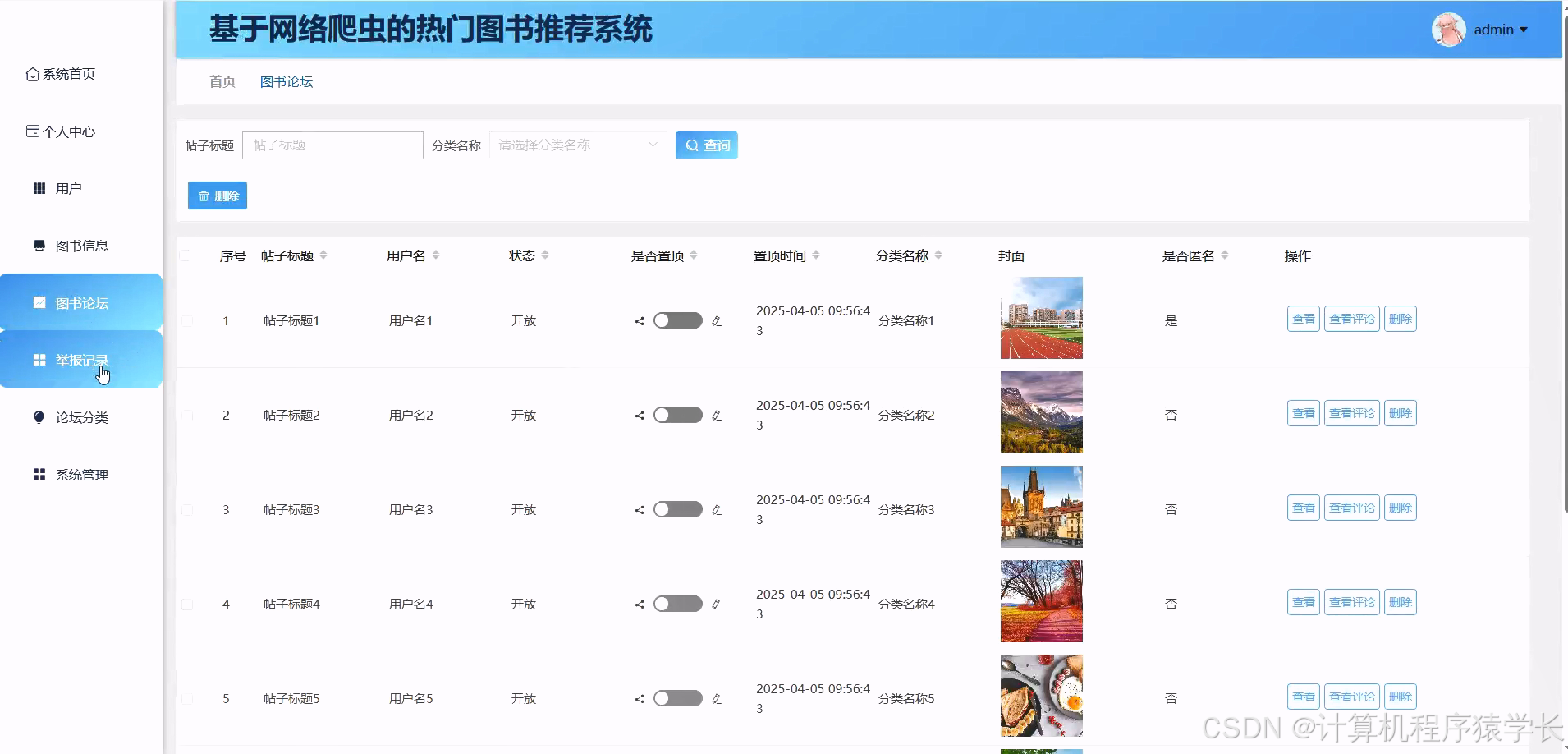Enable the pin toggle for 帖子标题1

click(x=677, y=320)
